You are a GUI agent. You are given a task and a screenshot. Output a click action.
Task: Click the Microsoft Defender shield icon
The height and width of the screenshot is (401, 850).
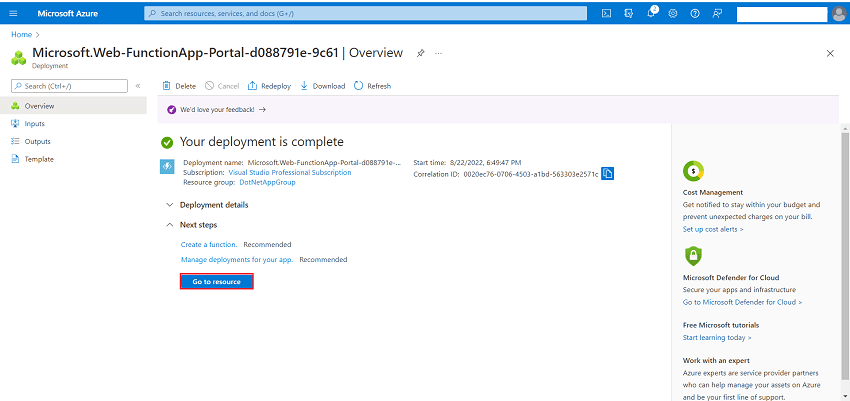pyautogui.click(x=693, y=256)
